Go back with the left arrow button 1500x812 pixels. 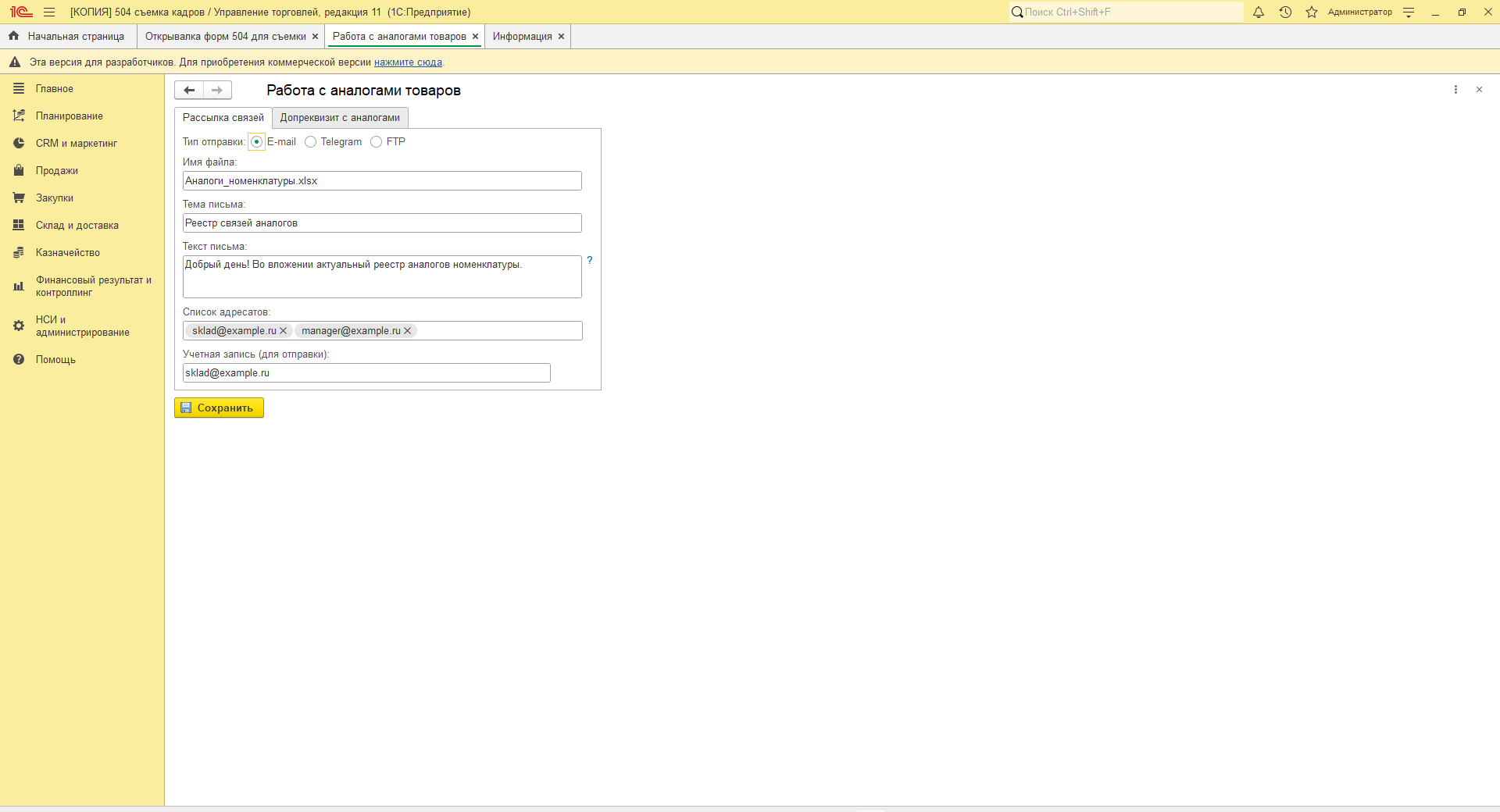click(x=189, y=91)
